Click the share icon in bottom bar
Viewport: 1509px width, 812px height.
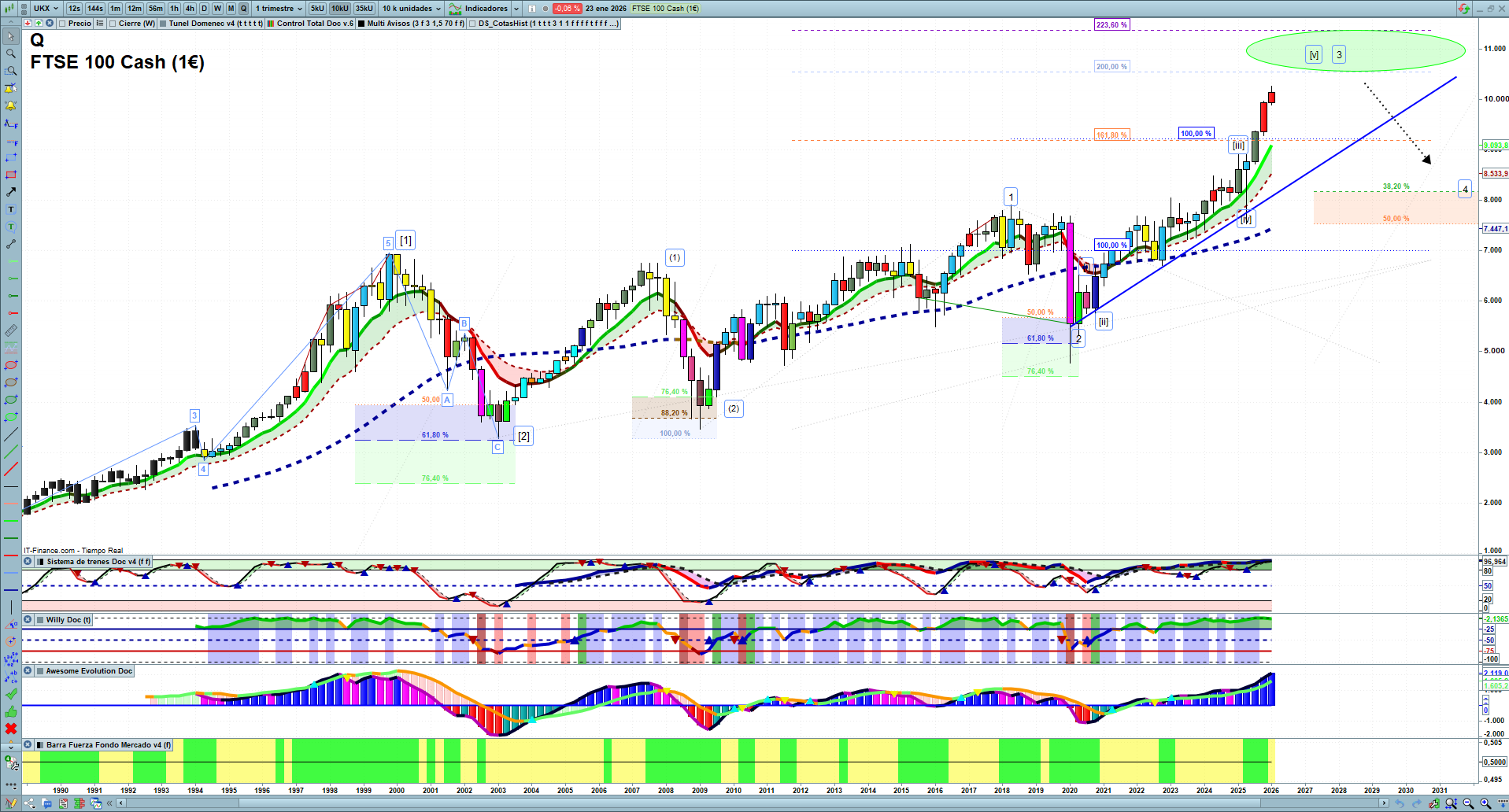pyautogui.click(x=30, y=803)
